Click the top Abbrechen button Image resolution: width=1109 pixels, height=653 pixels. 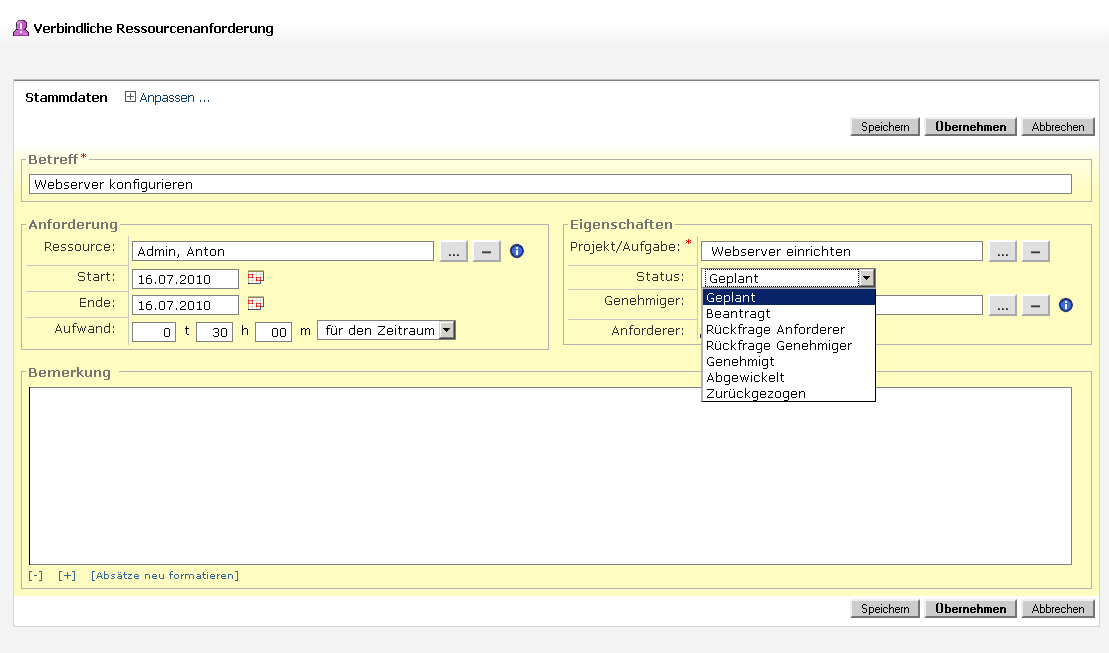[x=1057, y=127]
